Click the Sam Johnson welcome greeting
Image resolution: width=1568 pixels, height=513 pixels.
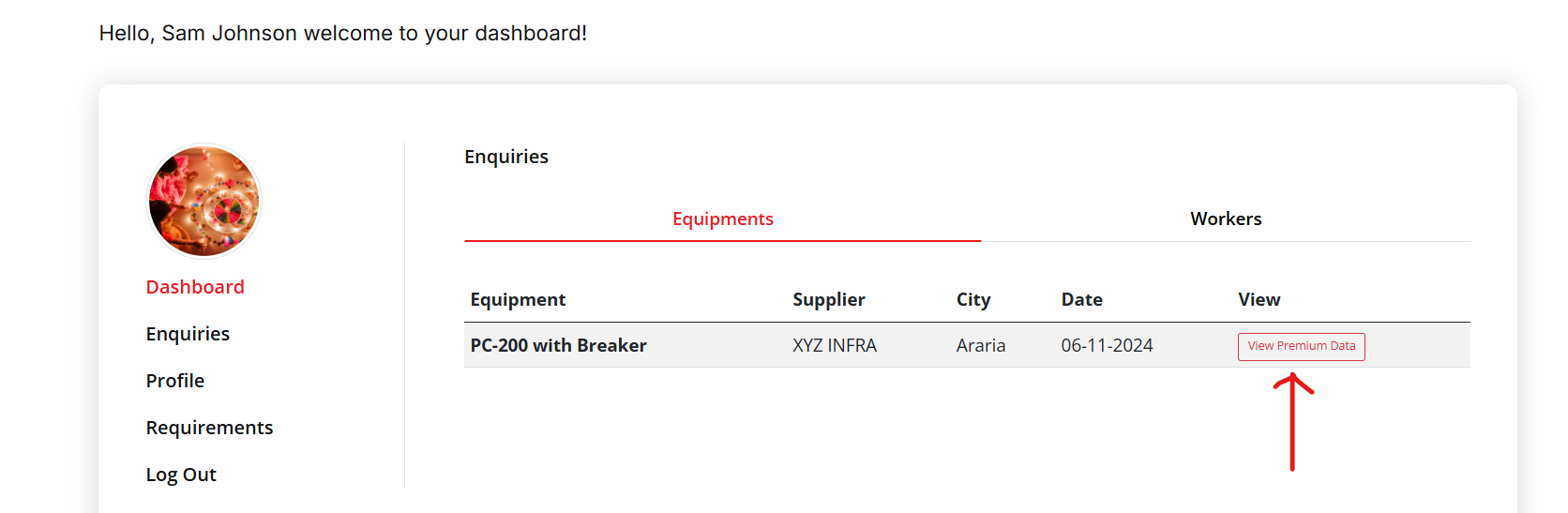(342, 33)
